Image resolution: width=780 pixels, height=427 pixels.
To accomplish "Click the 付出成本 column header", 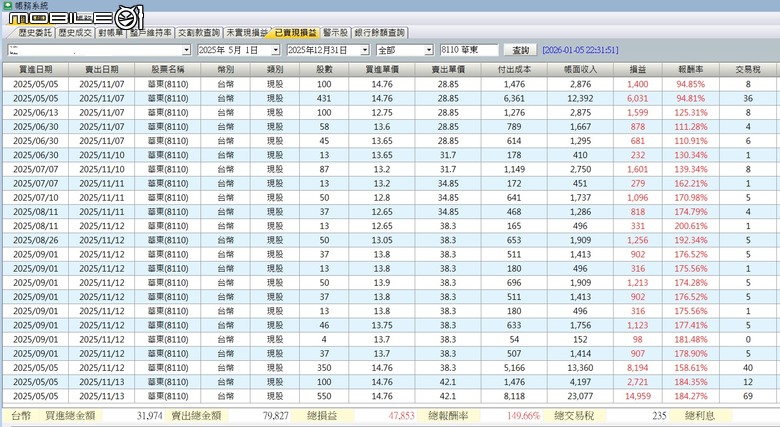I will (514, 70).
